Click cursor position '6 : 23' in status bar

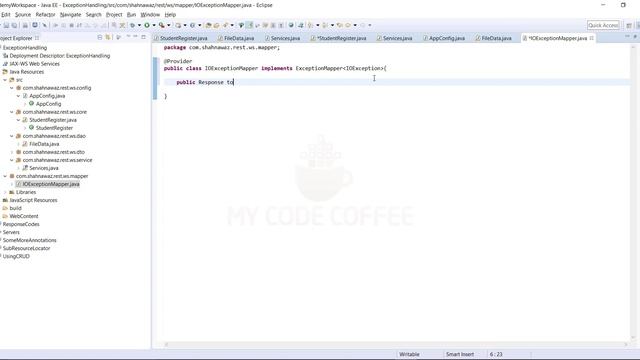[496, 354]
